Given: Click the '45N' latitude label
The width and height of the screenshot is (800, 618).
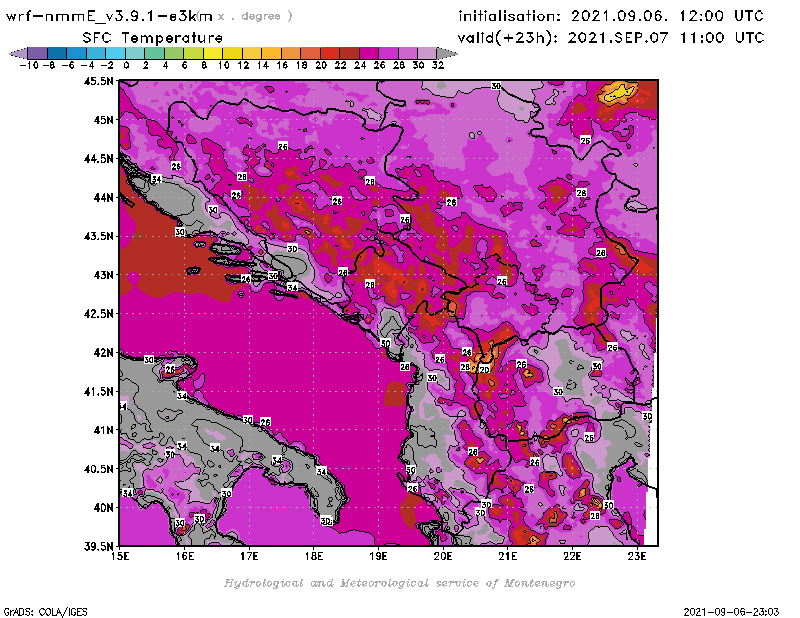Looking at the screenshot, I should click(104, 120).
